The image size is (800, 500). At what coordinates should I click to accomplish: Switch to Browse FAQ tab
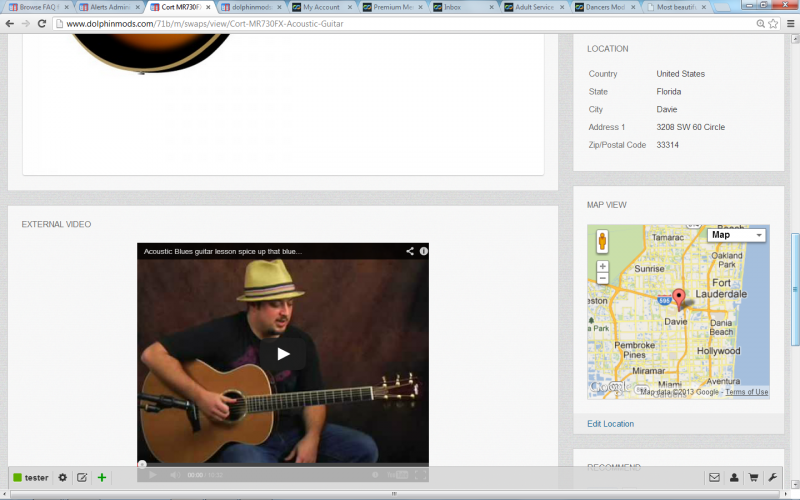38,7
